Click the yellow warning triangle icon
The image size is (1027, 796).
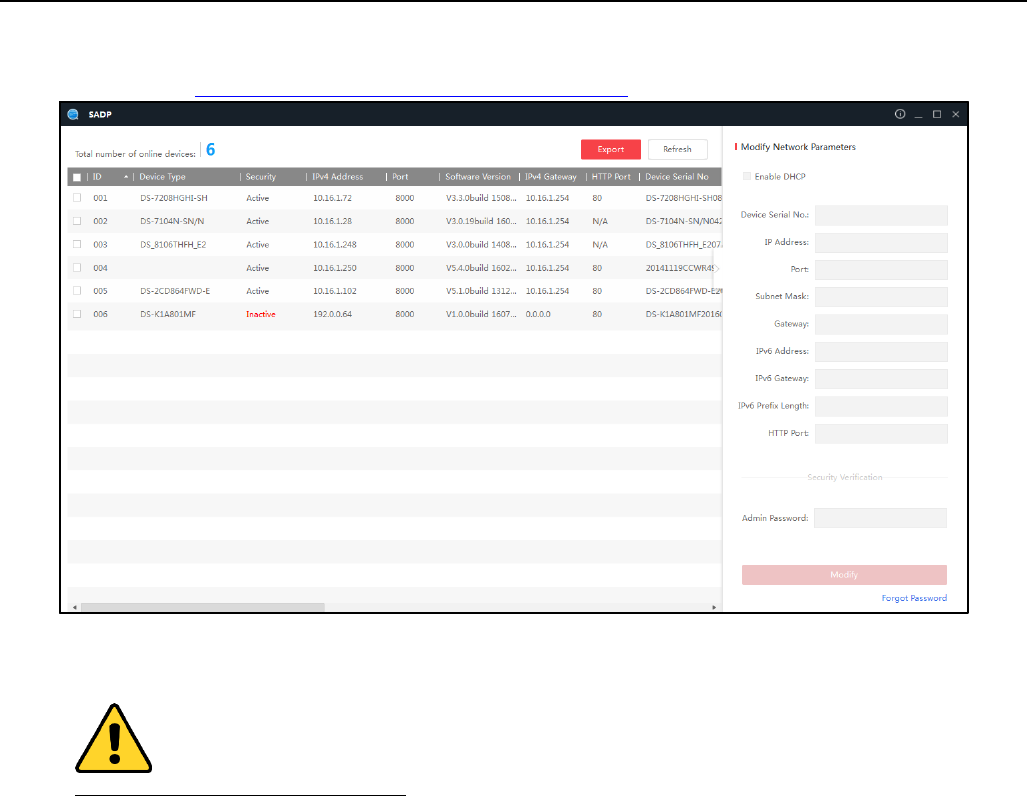click(114, 738)
